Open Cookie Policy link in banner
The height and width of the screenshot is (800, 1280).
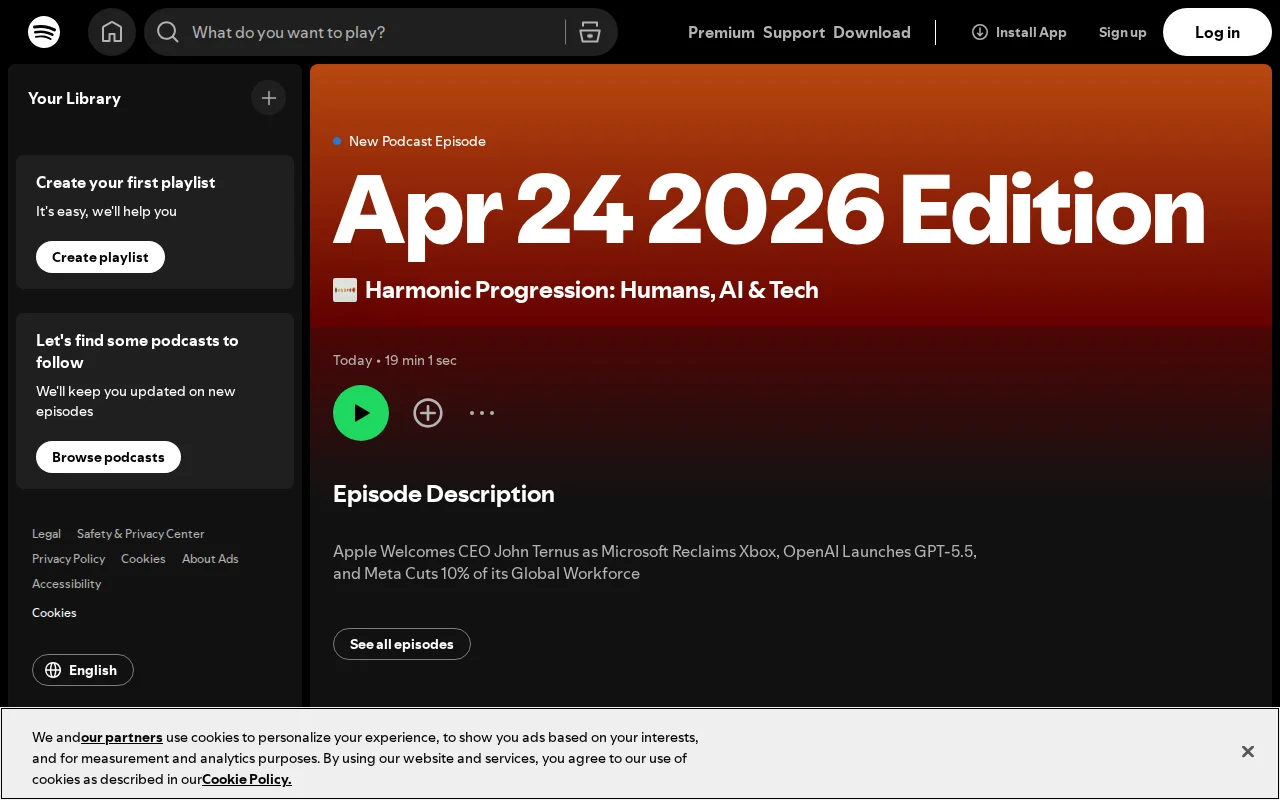point(247,779)
